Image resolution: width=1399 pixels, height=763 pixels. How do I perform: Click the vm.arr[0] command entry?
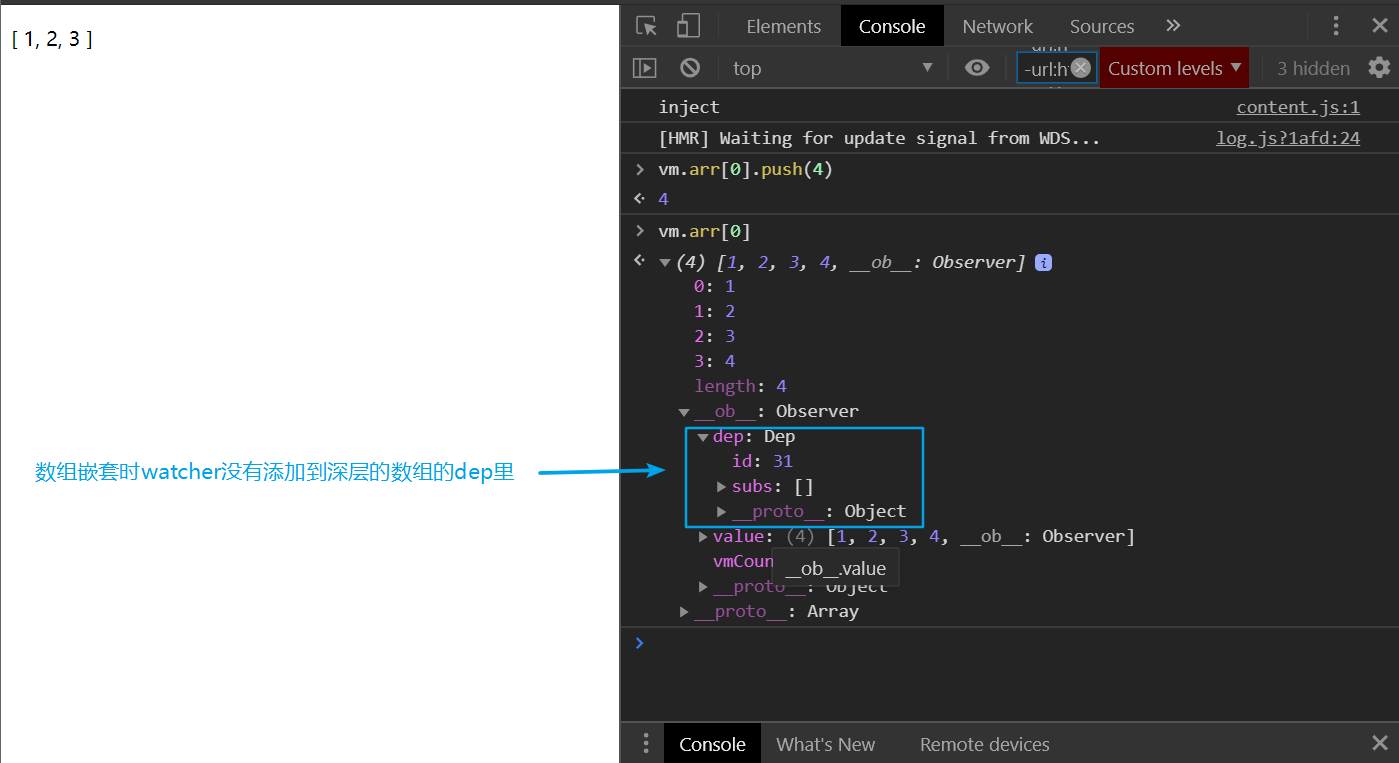pyautogui.click(x=704, y=231)
